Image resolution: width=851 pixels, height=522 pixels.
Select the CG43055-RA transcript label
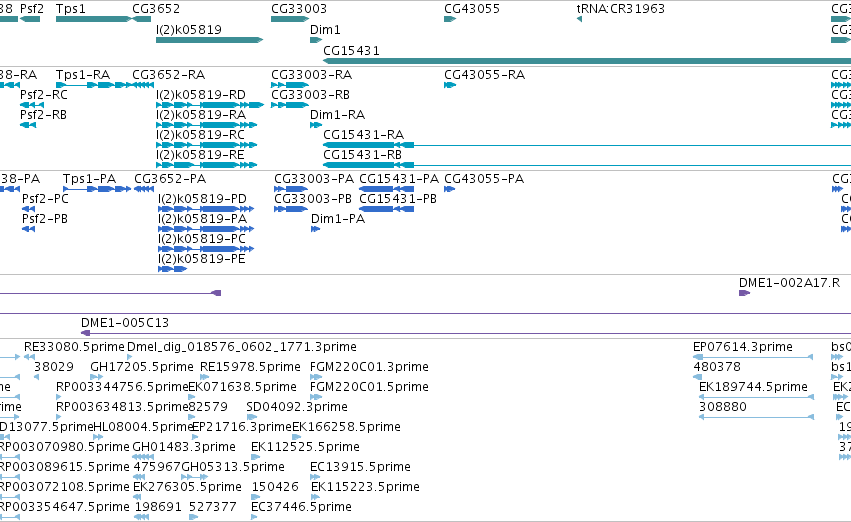(x=485, y=75)
